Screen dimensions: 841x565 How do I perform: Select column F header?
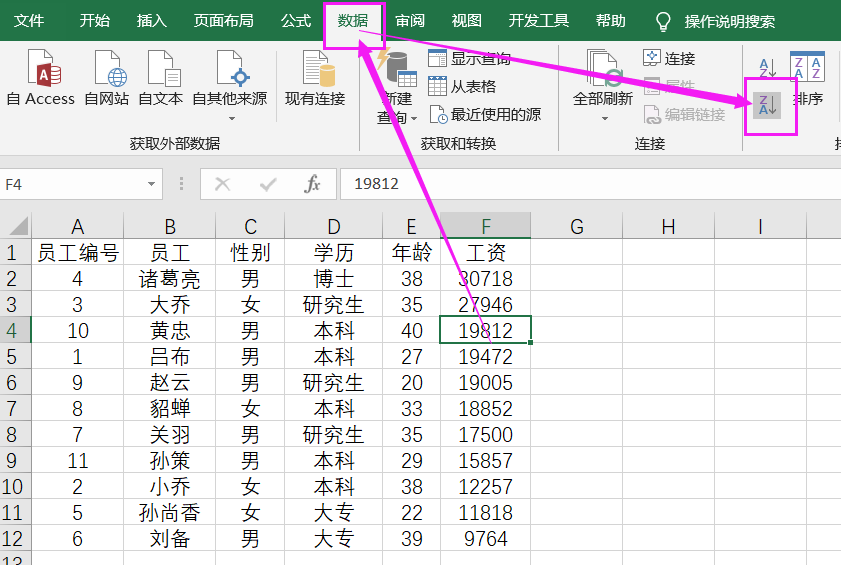click(x=486, y=227)
